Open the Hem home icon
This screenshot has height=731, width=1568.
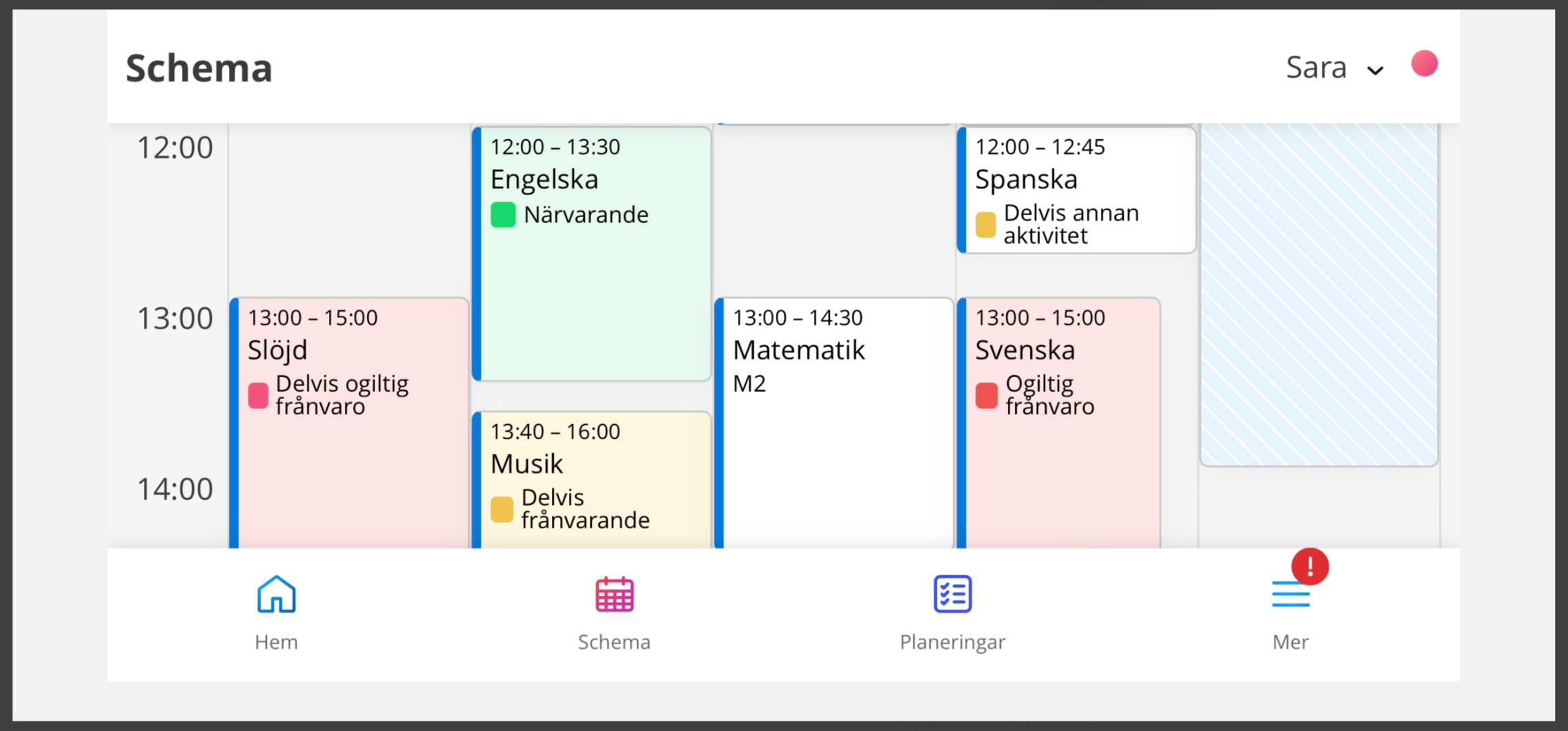(x=277, y=594)
